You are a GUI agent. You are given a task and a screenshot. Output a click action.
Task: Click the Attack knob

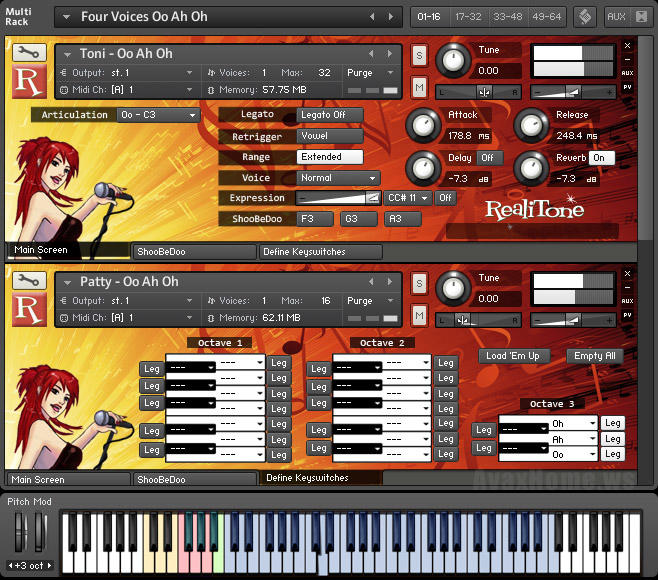point(423,125)
